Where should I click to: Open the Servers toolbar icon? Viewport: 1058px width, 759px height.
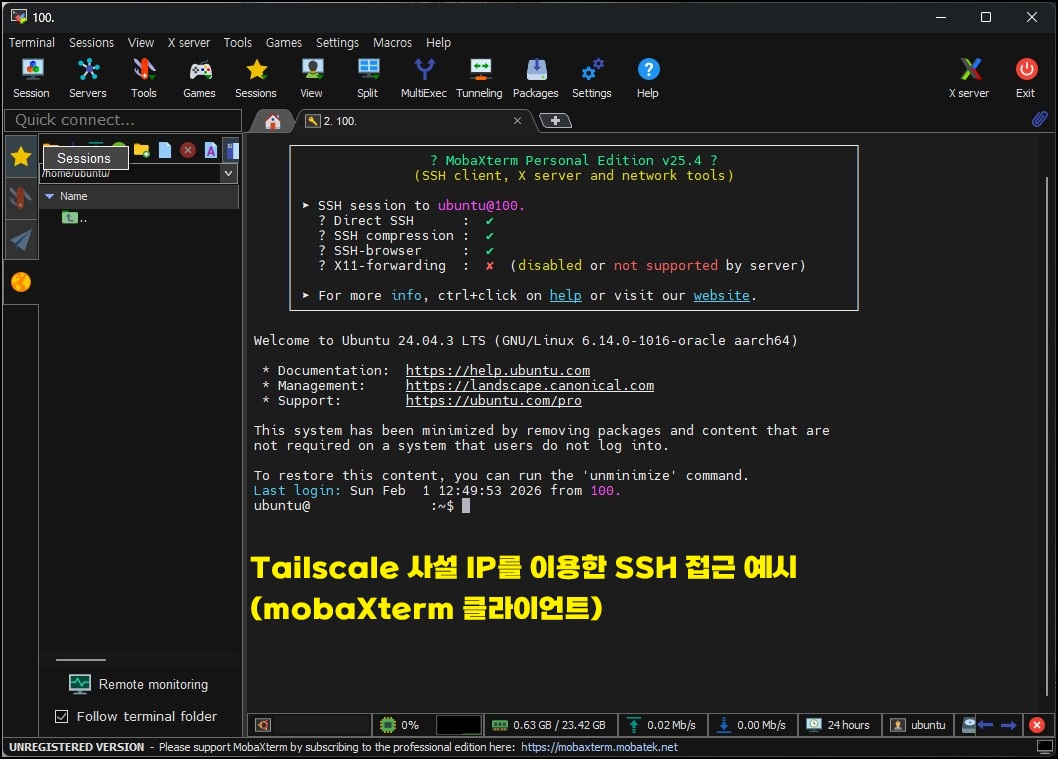click(88, 78)
